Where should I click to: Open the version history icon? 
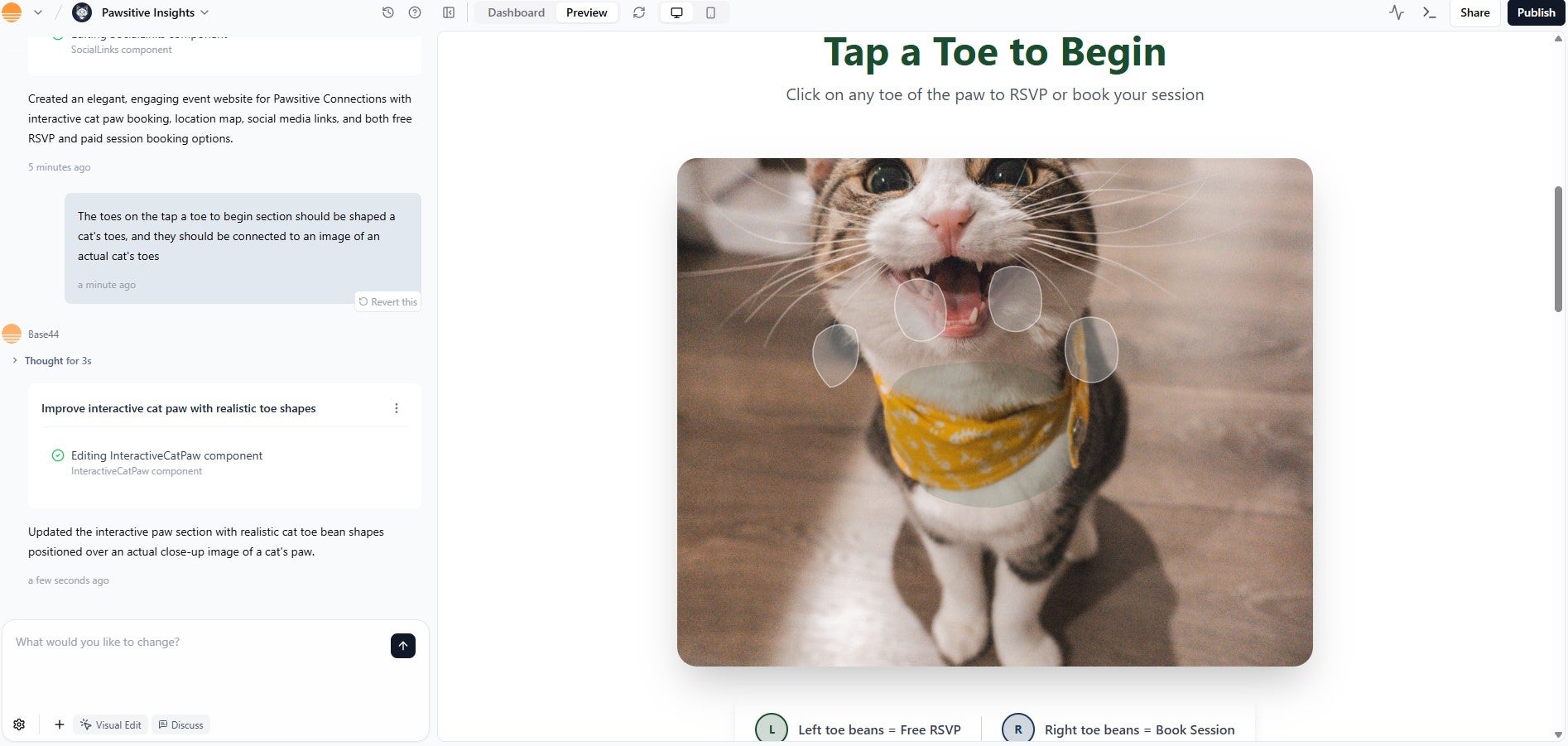pos(387,12)
